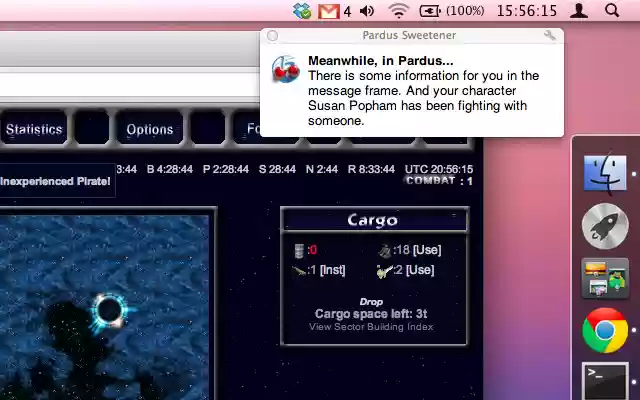Open the Spotlight search magnifier

tap(612, 11)
